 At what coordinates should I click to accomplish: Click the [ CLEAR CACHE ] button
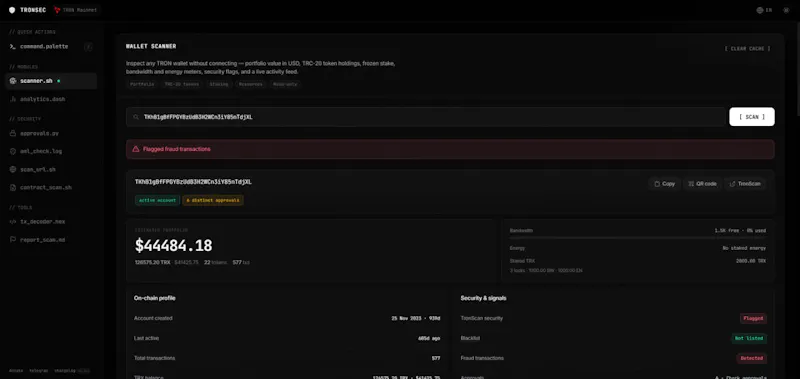[747, 48]
